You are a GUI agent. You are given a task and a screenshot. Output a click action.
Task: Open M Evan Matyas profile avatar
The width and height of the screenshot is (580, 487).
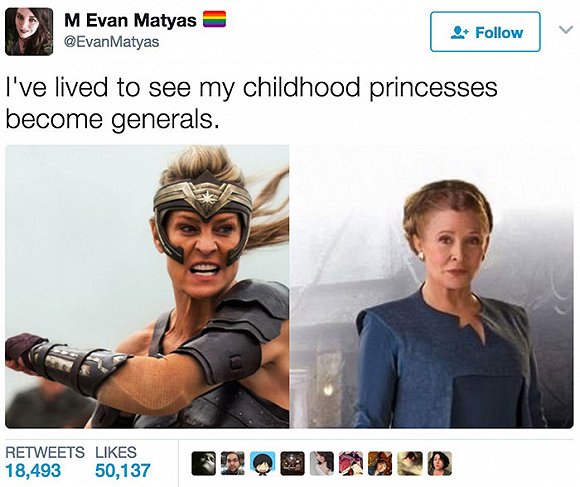tap(29, 32)
